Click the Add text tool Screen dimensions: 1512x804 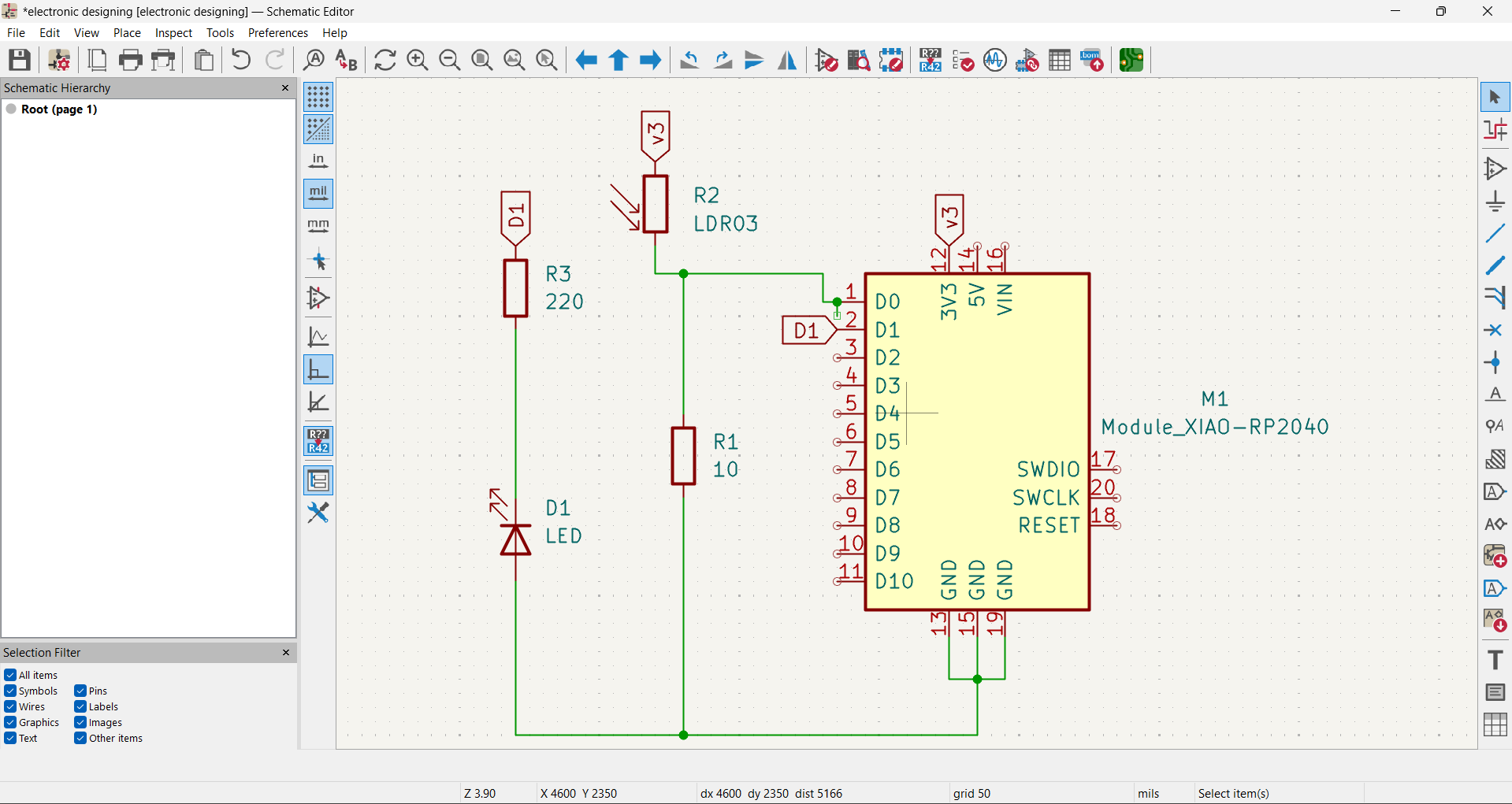1495,660
